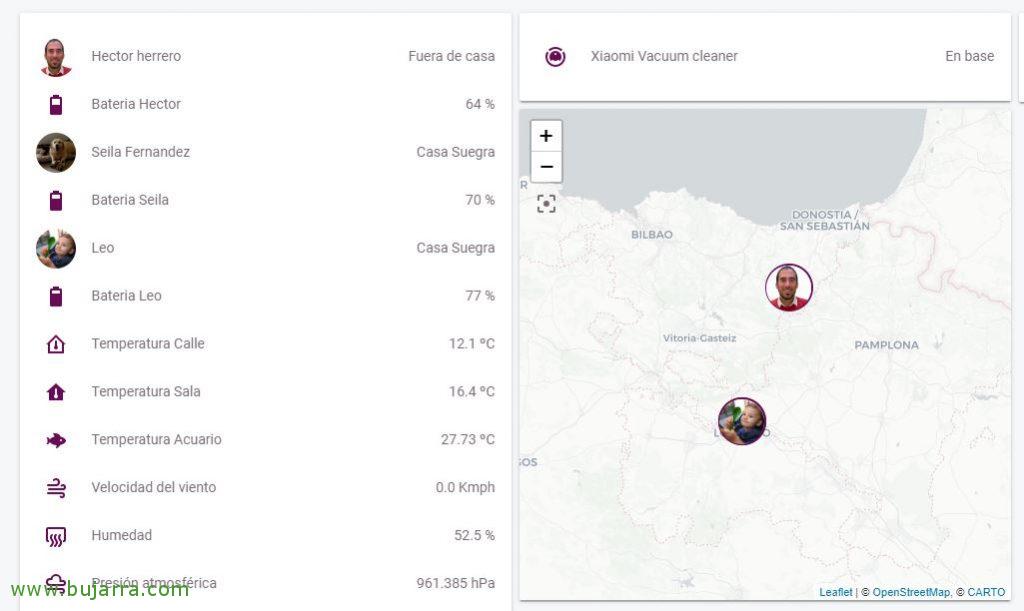Image resolution: width=1024 pixels, height=611 pixels.
Task: Select the Temperatura Acuario fish icon
Action: point(56,439)
